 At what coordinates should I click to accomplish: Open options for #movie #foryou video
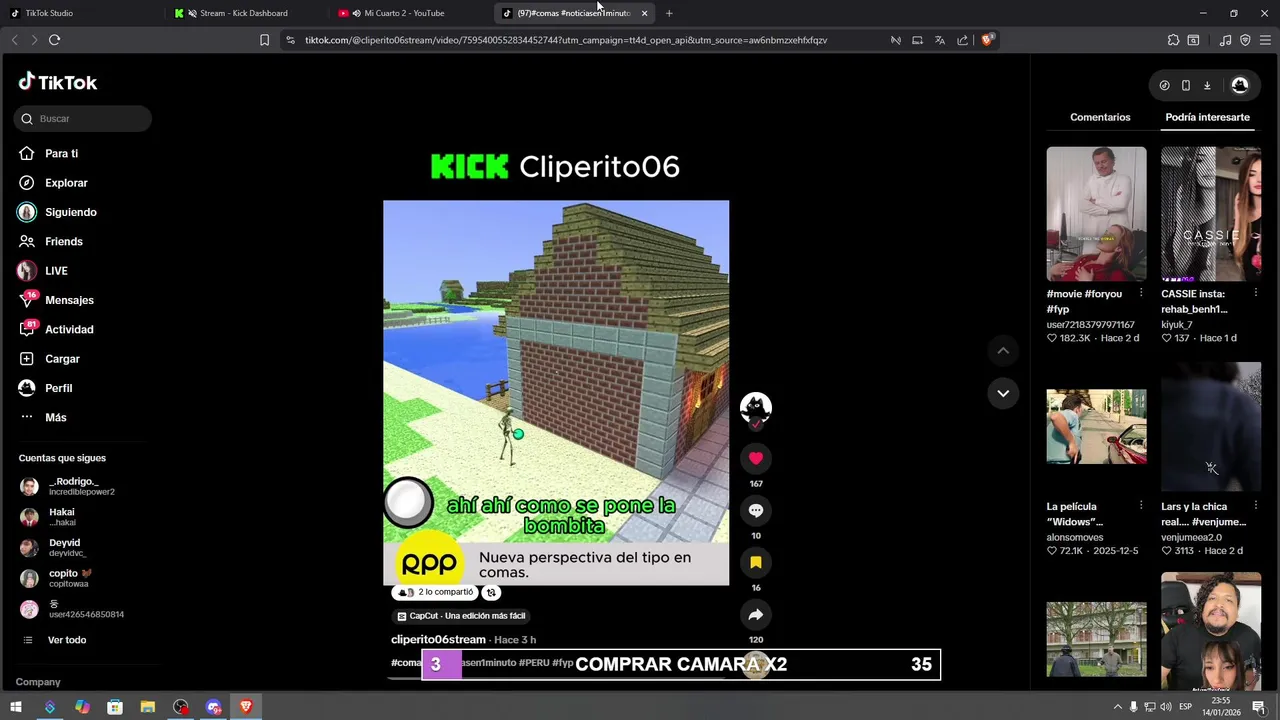click(x=1141, y=294)
